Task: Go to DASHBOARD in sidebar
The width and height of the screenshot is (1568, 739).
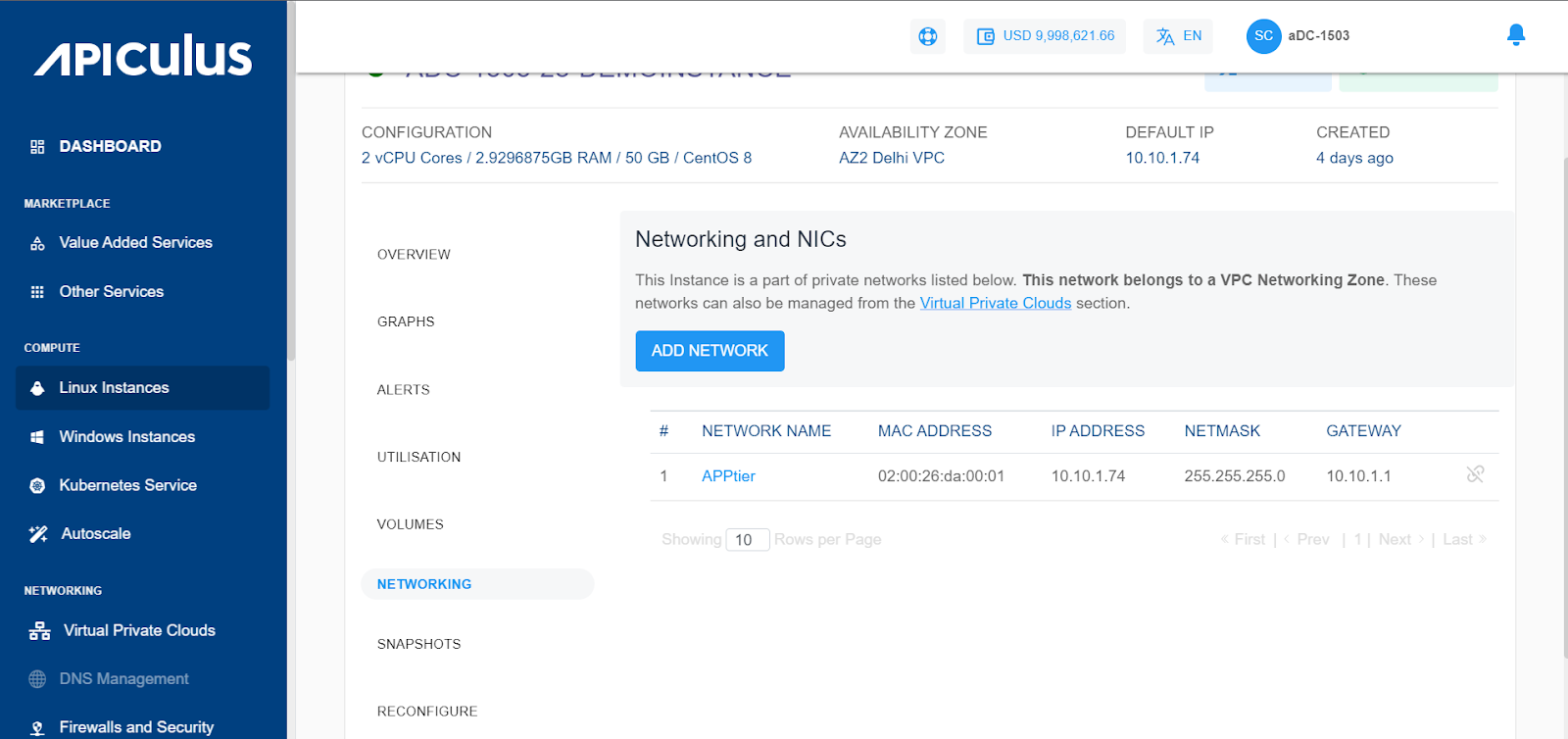Action: pyautogui.click(x=110, y=146)
